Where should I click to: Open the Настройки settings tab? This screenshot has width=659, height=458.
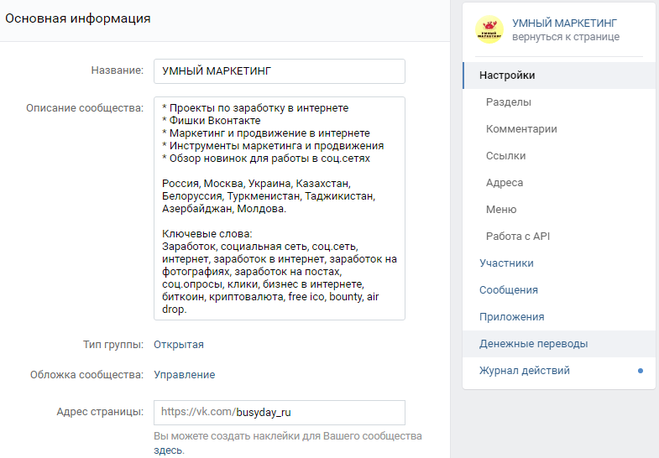[507, 75]
